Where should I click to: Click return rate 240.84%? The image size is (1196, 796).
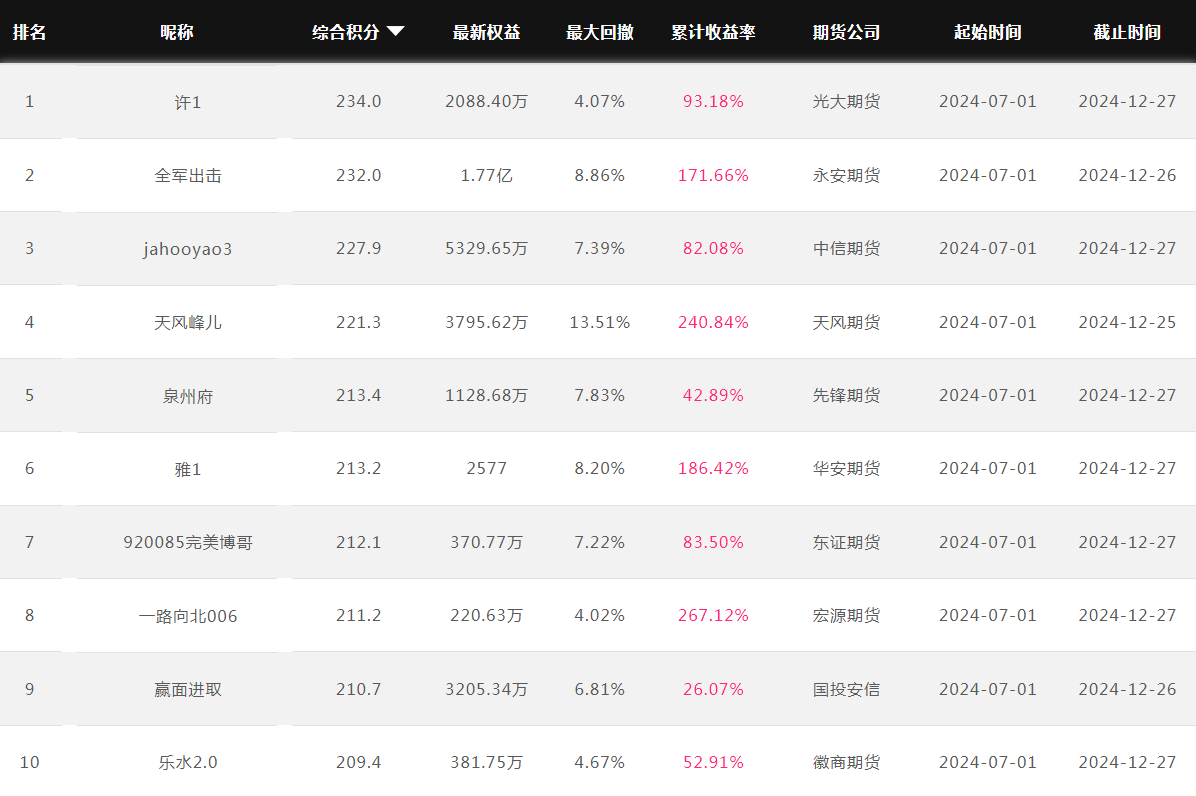713,323
